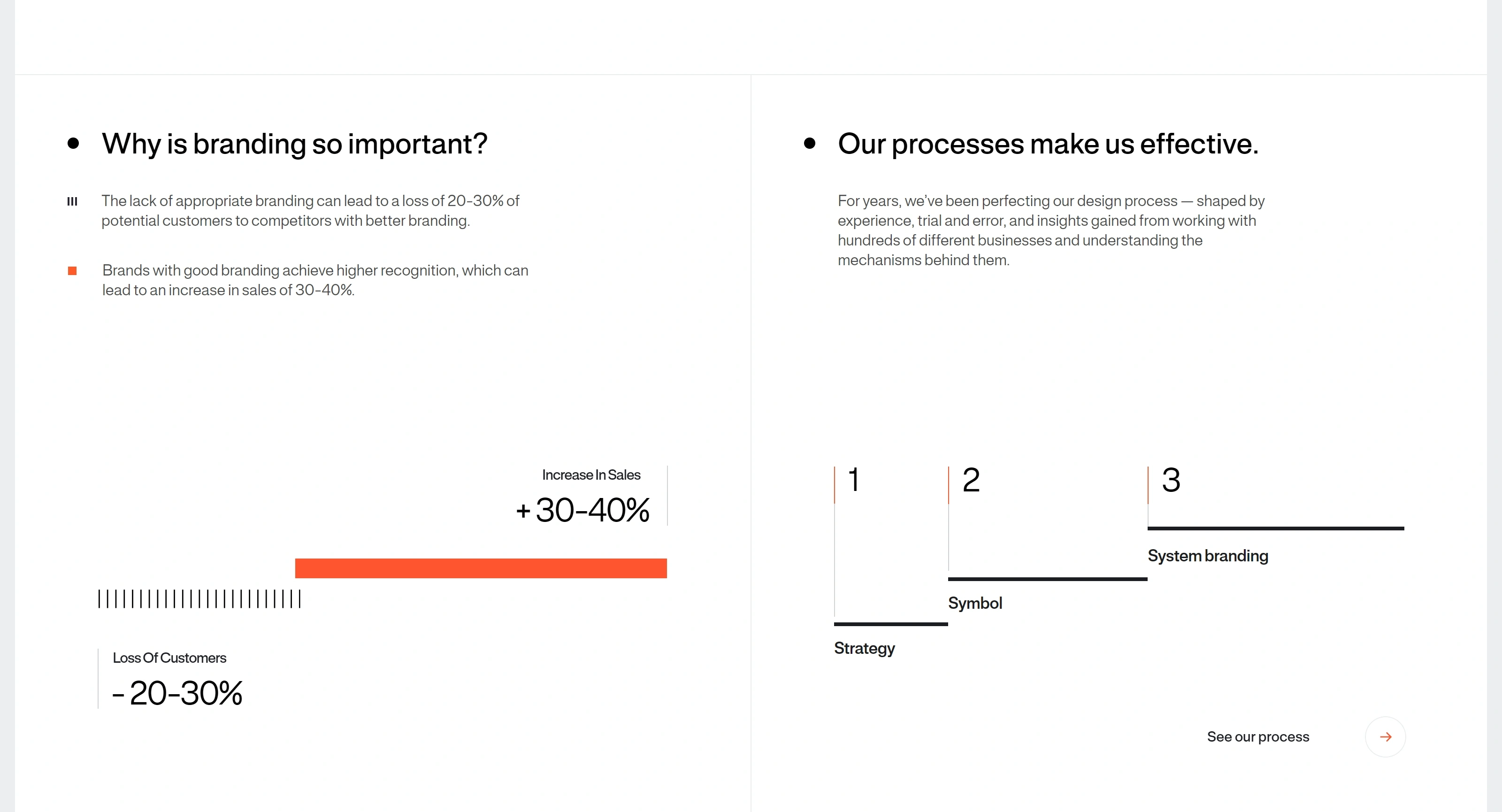
Task: Click the 'Loss Of Customers' label
Action: tap(169, 658)
